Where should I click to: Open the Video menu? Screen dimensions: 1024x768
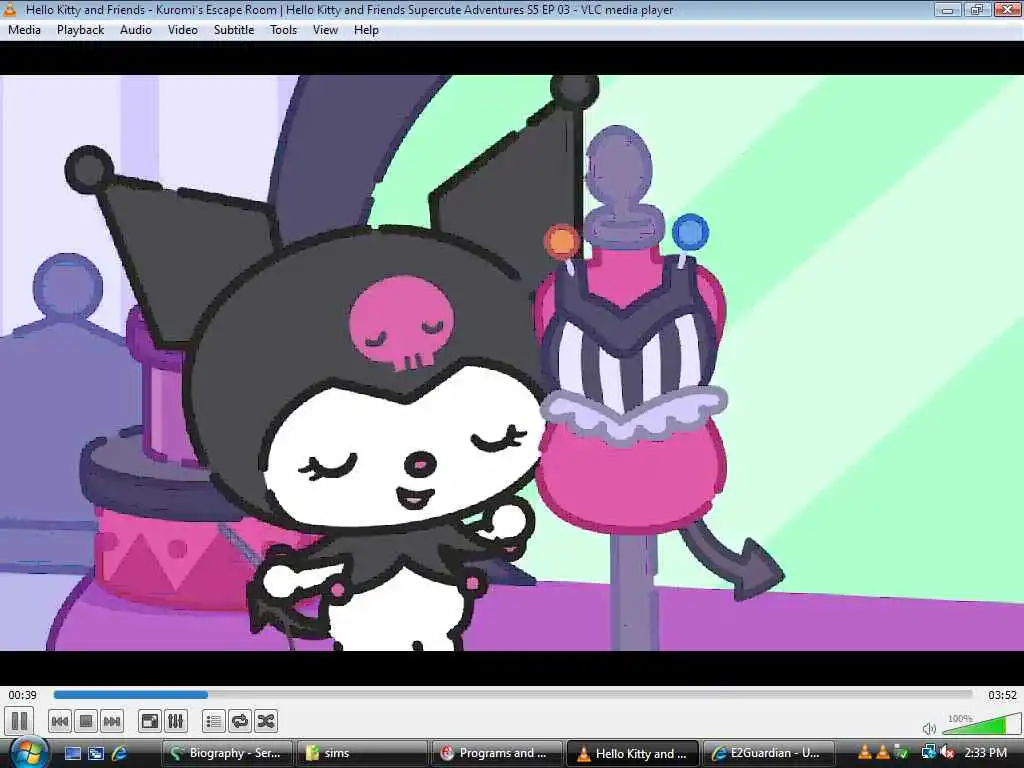(x=182, y=30)
